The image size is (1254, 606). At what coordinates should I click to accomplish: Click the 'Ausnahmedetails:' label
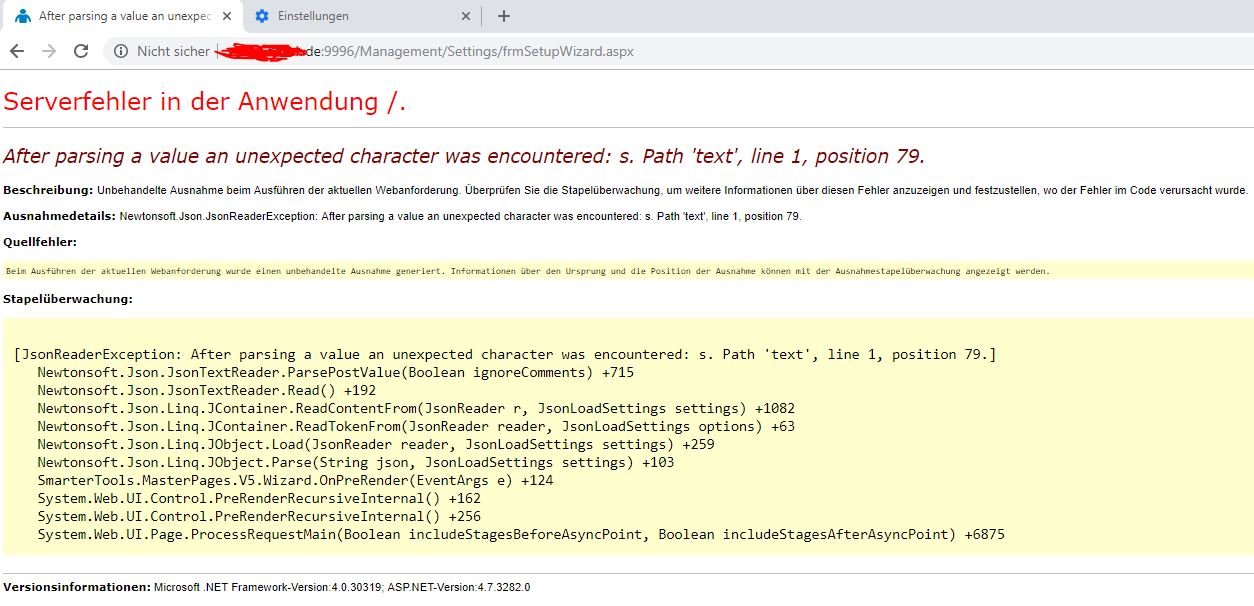point(59,216)
